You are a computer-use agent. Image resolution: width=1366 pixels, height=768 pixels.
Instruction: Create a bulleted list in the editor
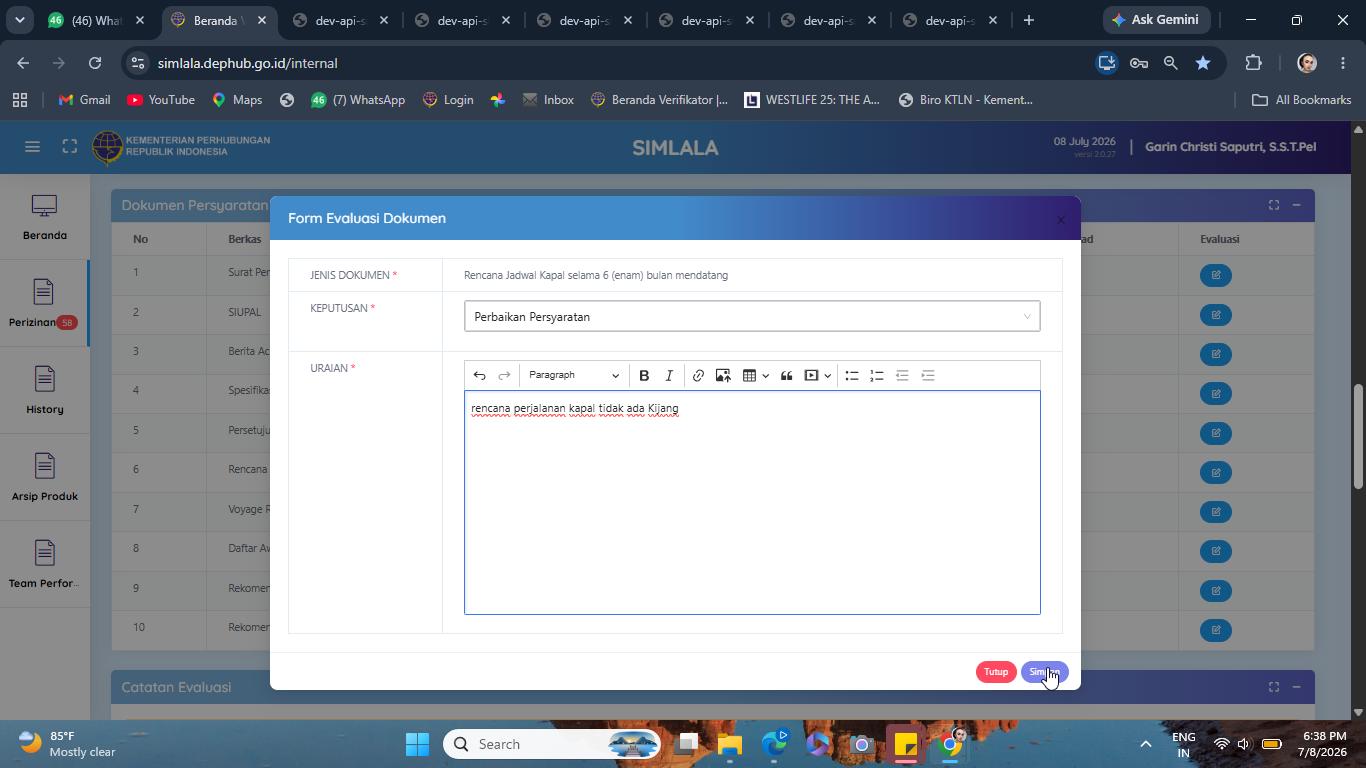point(852,376)
